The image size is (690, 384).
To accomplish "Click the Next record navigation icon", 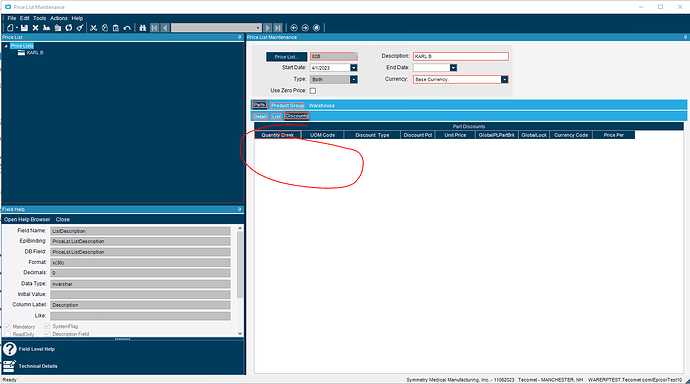I will click(267, 28).
